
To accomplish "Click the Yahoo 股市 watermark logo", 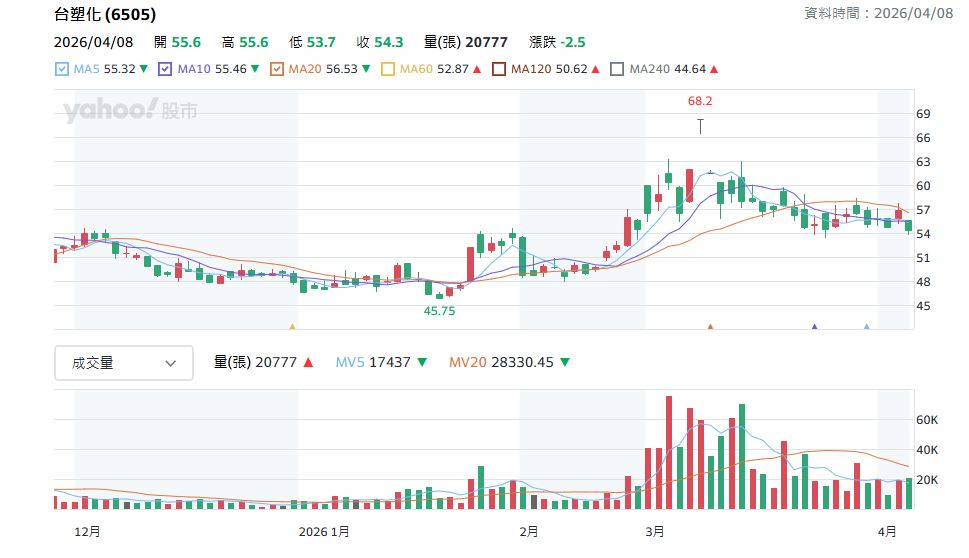I will tap(130, 110).
